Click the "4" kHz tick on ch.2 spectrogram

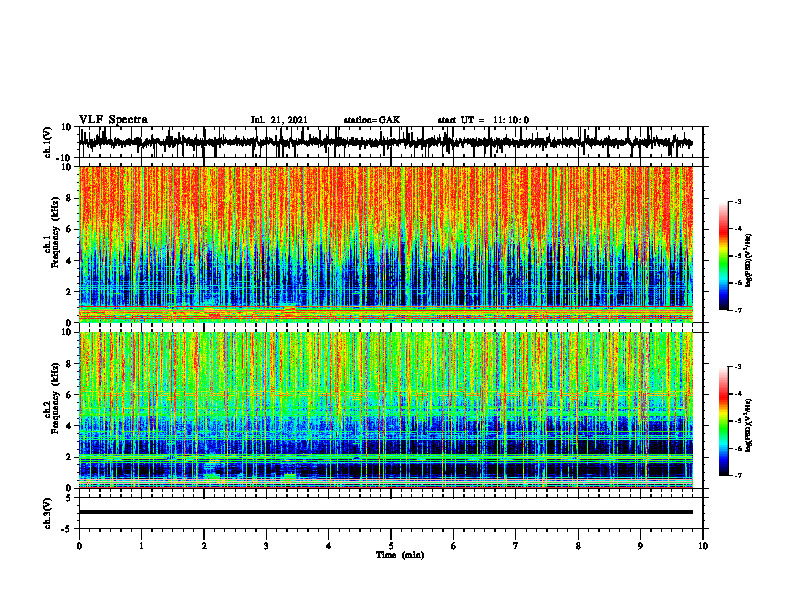[70, 426]
